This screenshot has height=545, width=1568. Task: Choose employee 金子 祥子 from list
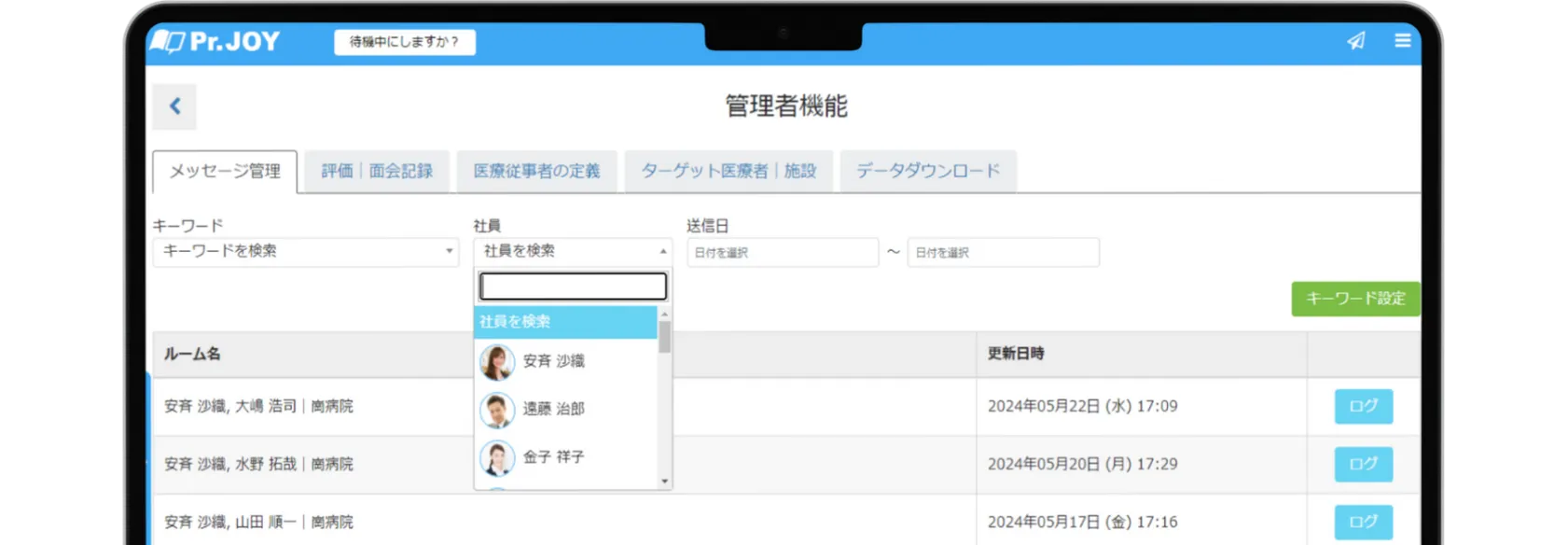565,457
